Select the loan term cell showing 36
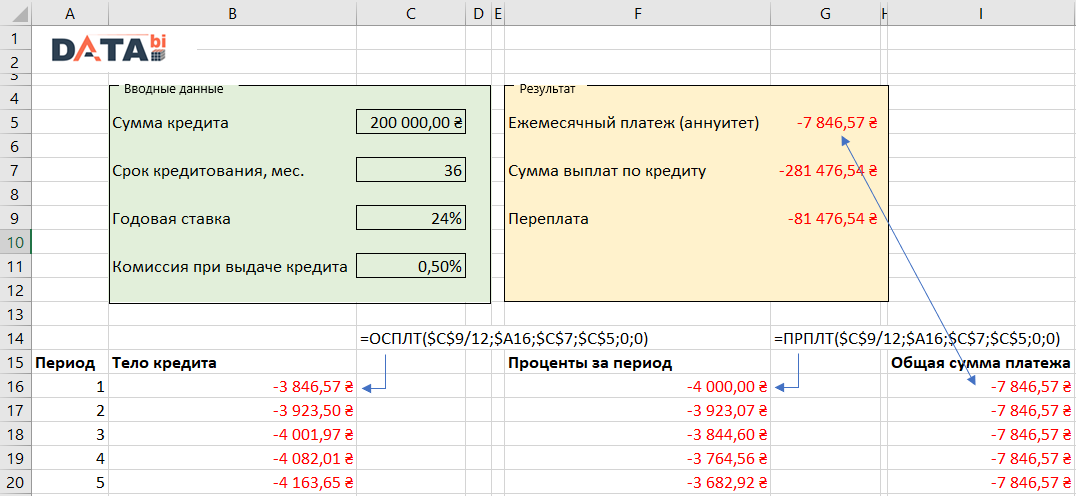 click(x=411, y=170)
